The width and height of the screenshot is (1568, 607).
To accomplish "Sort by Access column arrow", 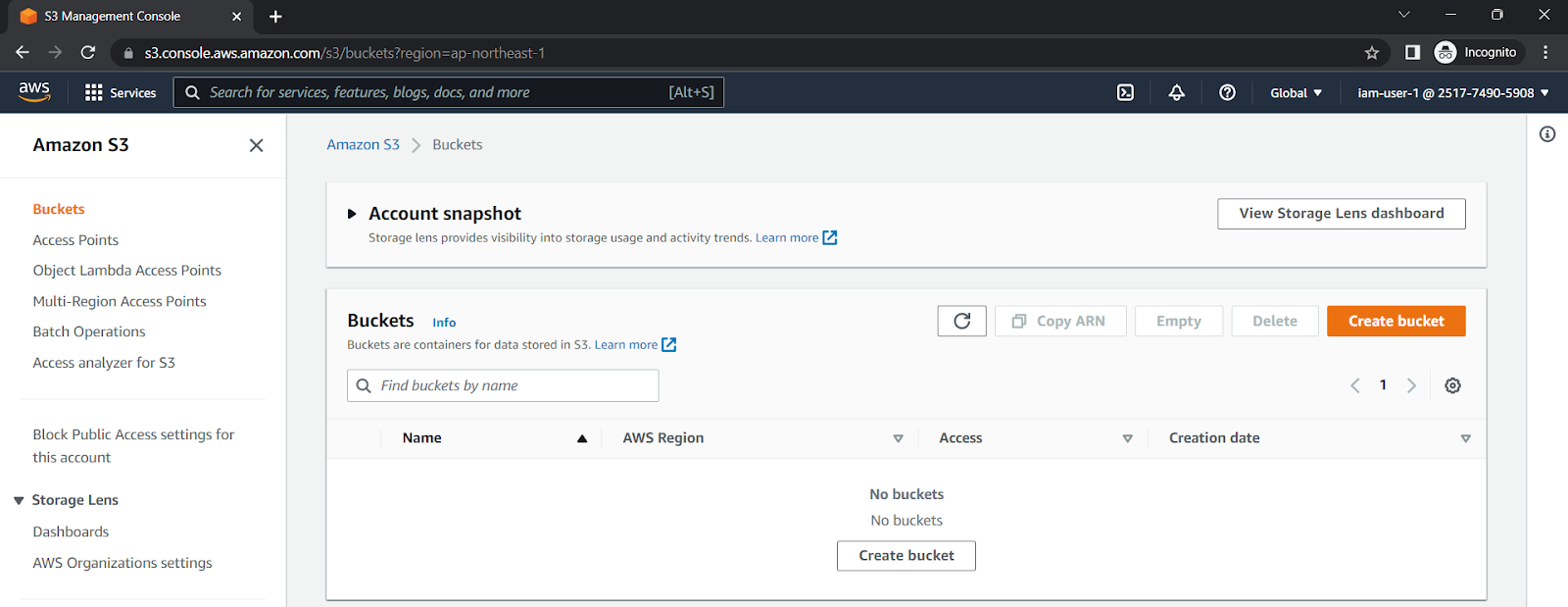I will tap(1127, 438).
